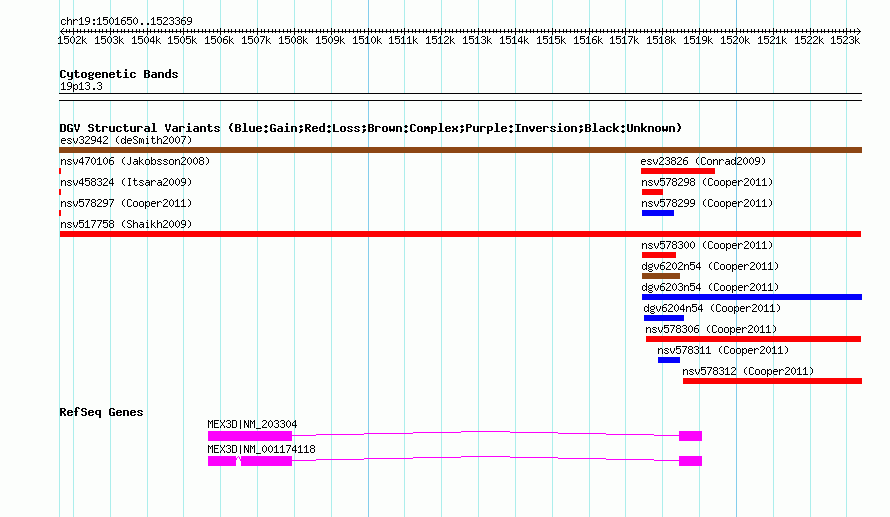Click the esv23826 (Conrad2009) variant label
The width and height of the screenshot is (890, 517).
(703, 161)
